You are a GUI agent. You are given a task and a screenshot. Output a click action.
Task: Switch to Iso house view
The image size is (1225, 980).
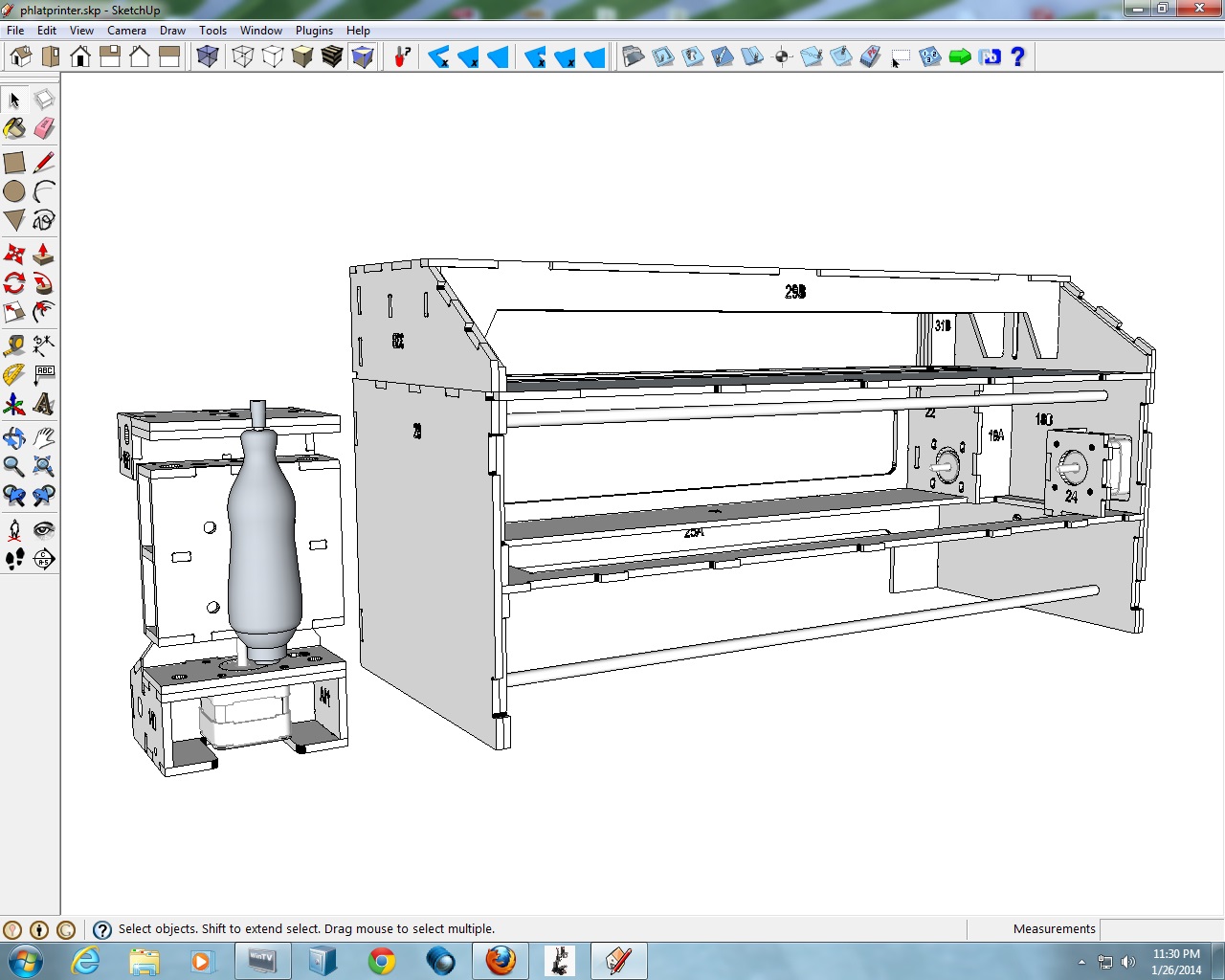tap(21, 57)
